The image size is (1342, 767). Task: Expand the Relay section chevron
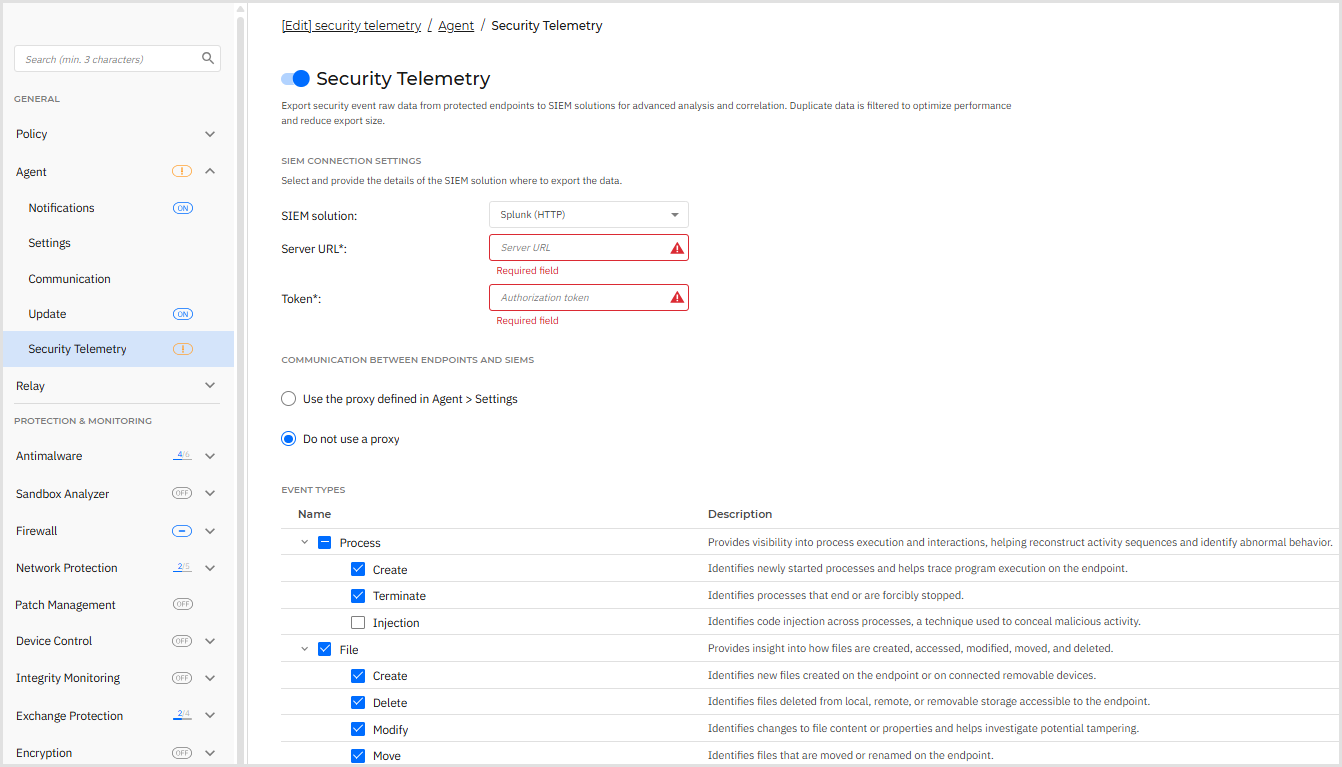[x=210, y=386]
